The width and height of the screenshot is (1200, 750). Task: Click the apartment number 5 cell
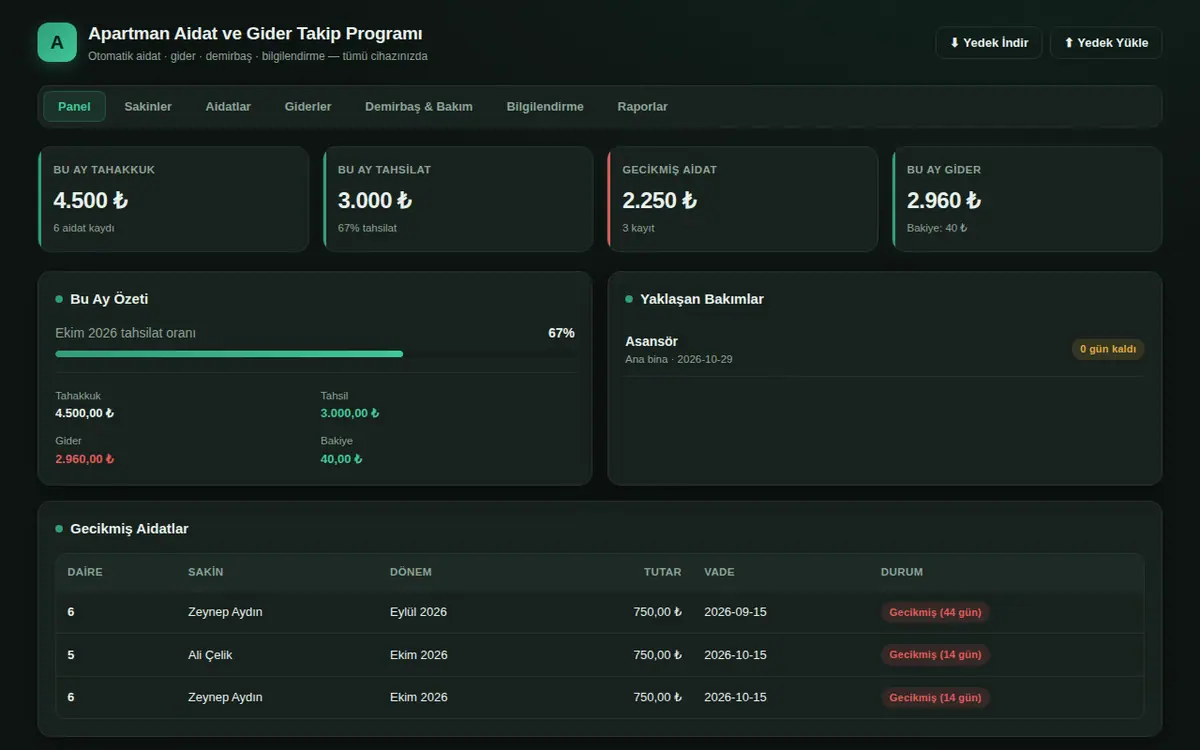coord(71,655)
